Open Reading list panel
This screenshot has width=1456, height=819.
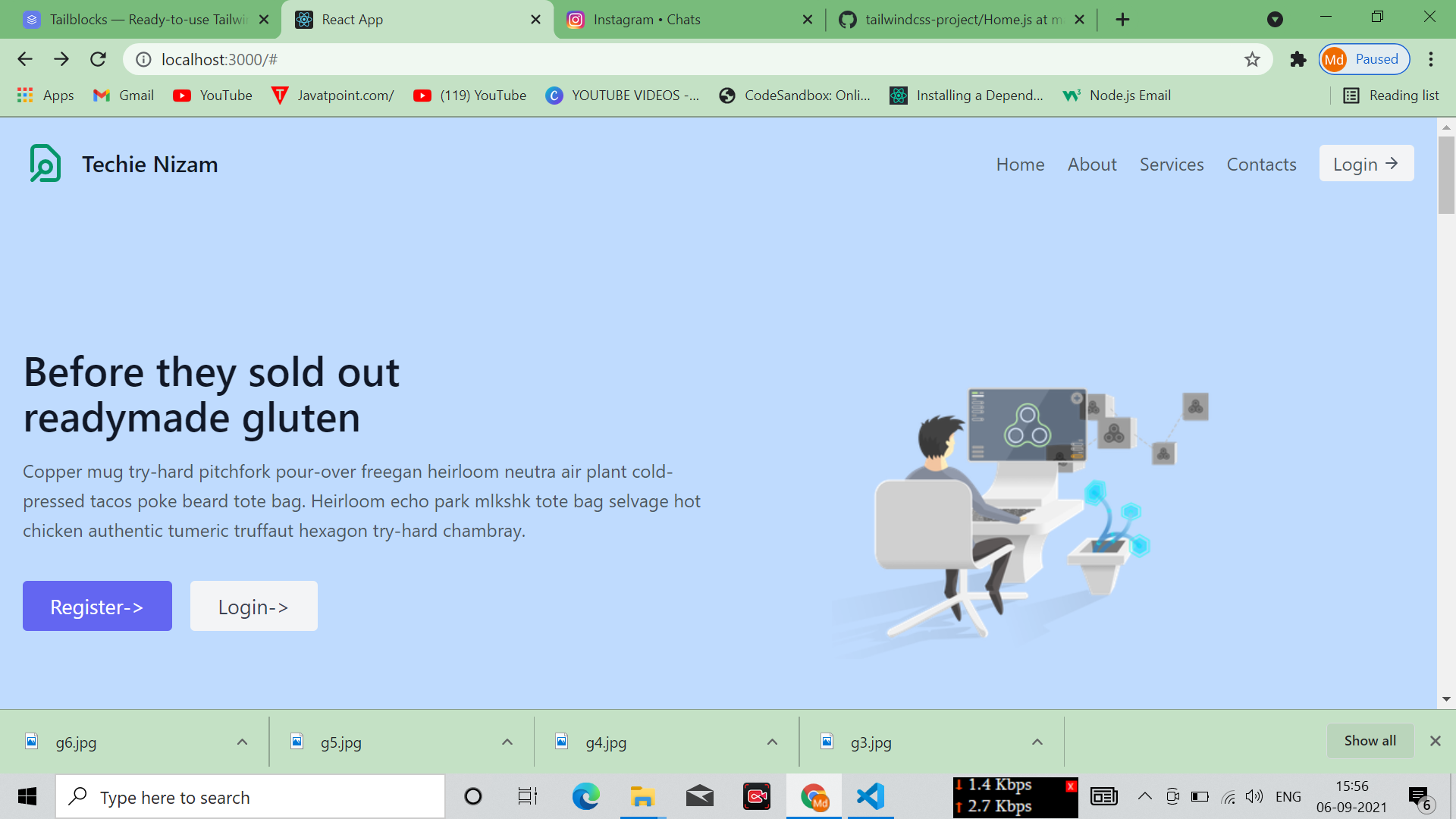pos(1391,96)
